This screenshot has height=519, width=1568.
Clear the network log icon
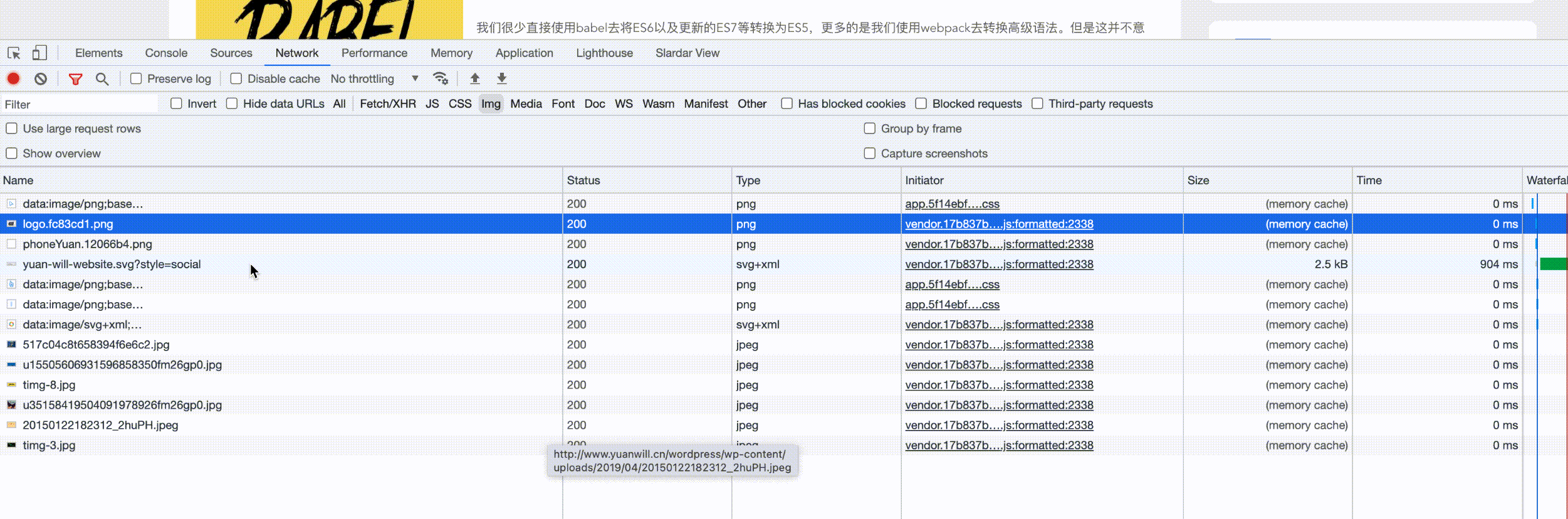[x=41, y=78]
